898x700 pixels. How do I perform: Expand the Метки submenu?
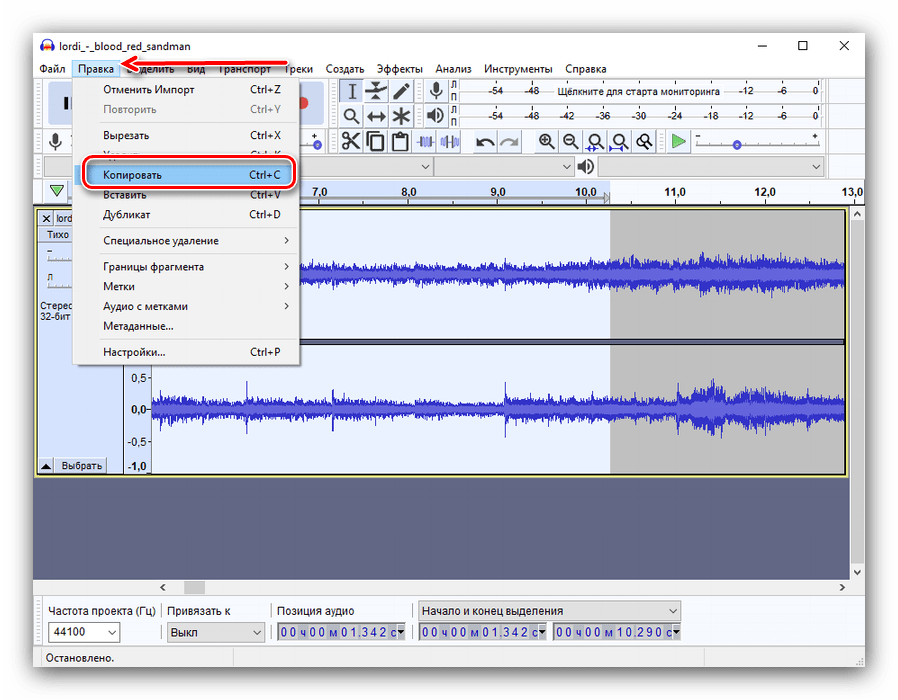coord(186,286)
